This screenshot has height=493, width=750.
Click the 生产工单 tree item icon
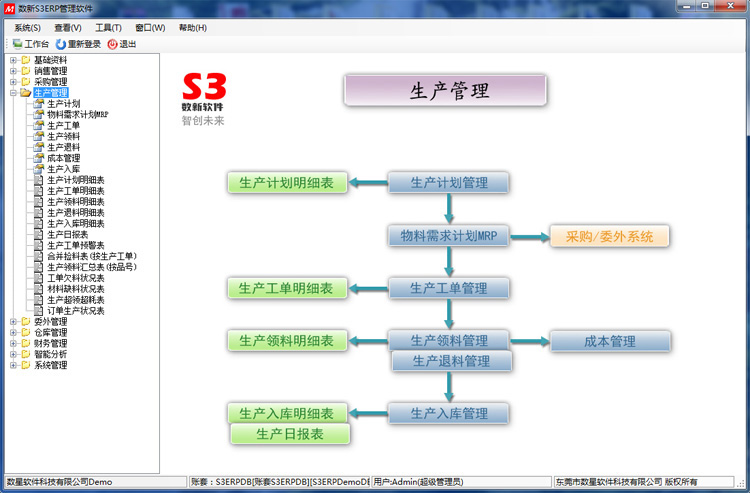pyautogui.click(x=39, y=125)
